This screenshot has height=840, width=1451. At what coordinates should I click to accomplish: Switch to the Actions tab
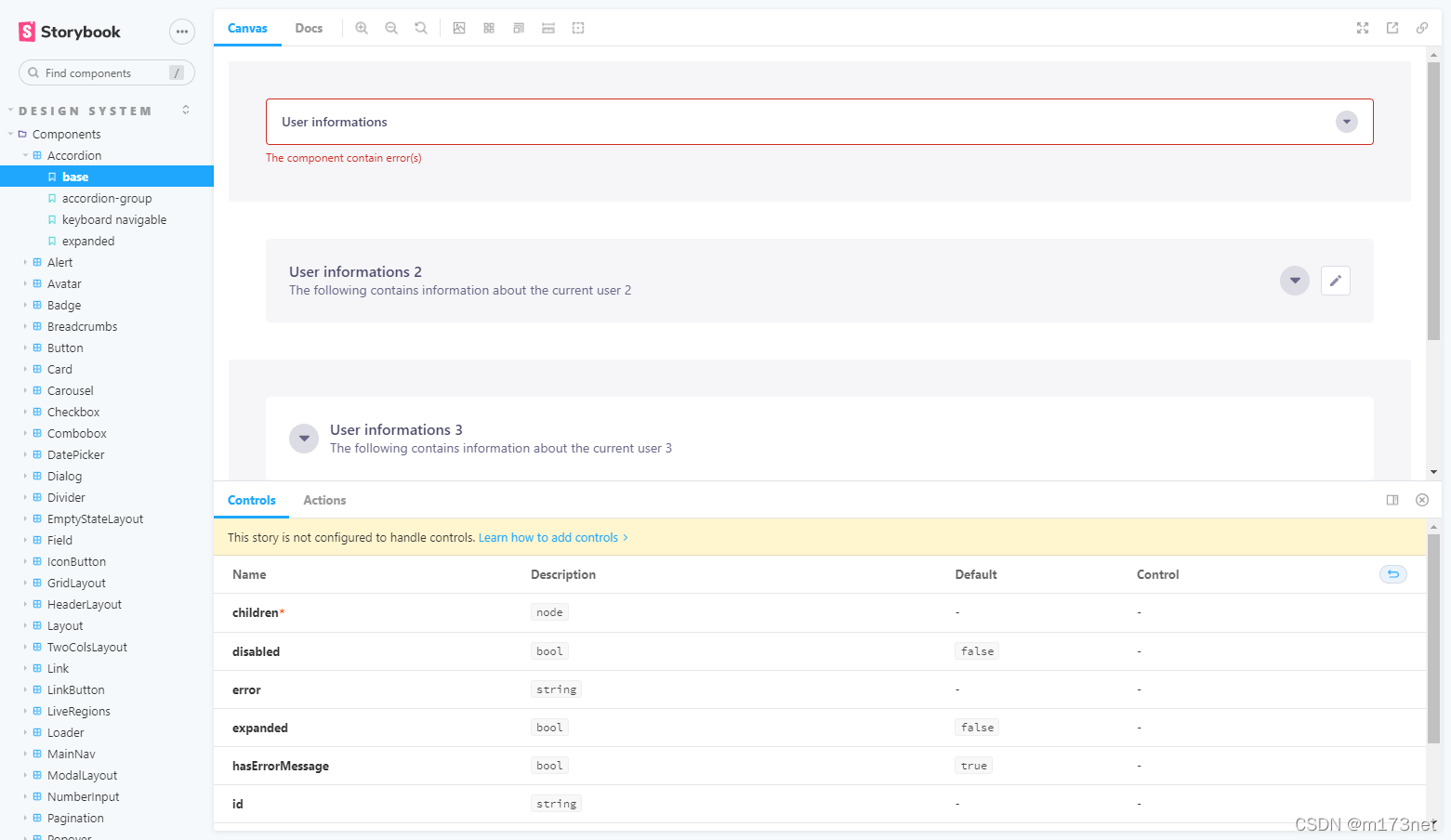click(323, 500)
